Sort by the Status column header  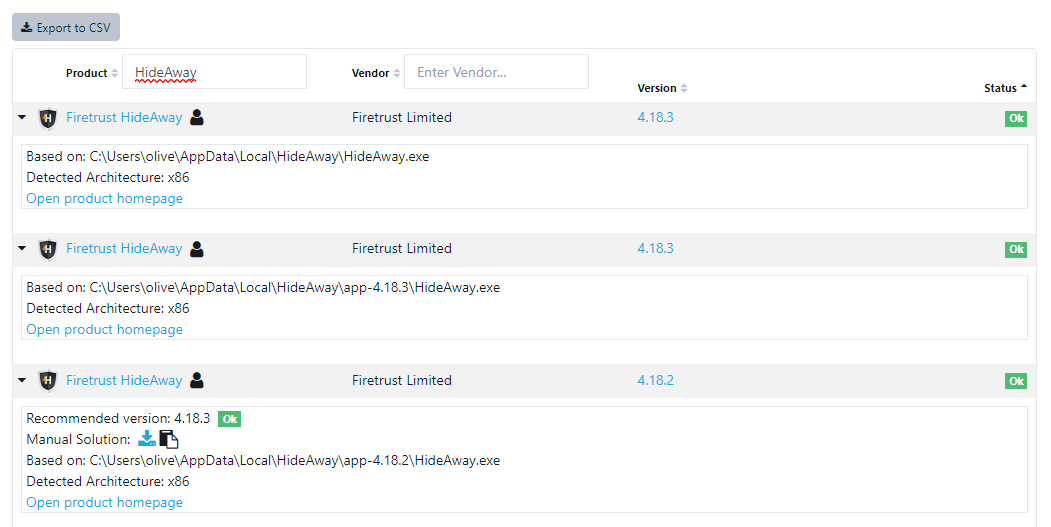1005,88
